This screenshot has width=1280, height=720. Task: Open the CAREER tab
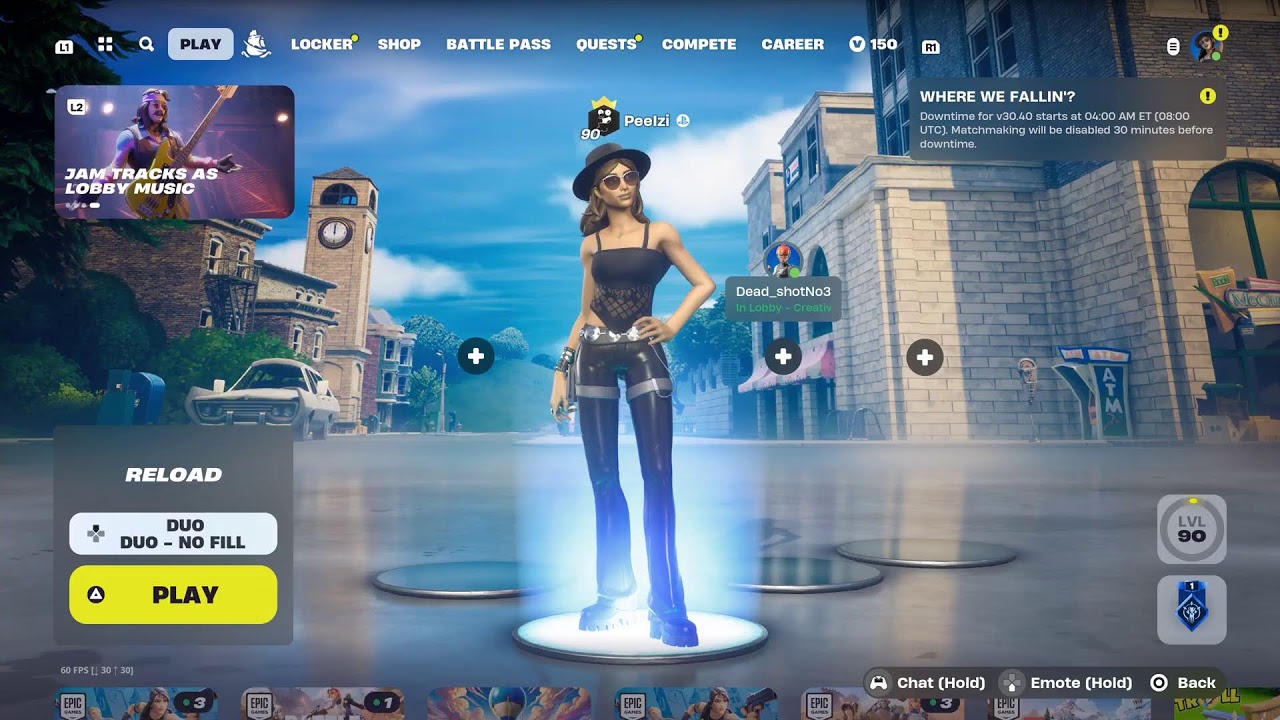tap(793, 44)
